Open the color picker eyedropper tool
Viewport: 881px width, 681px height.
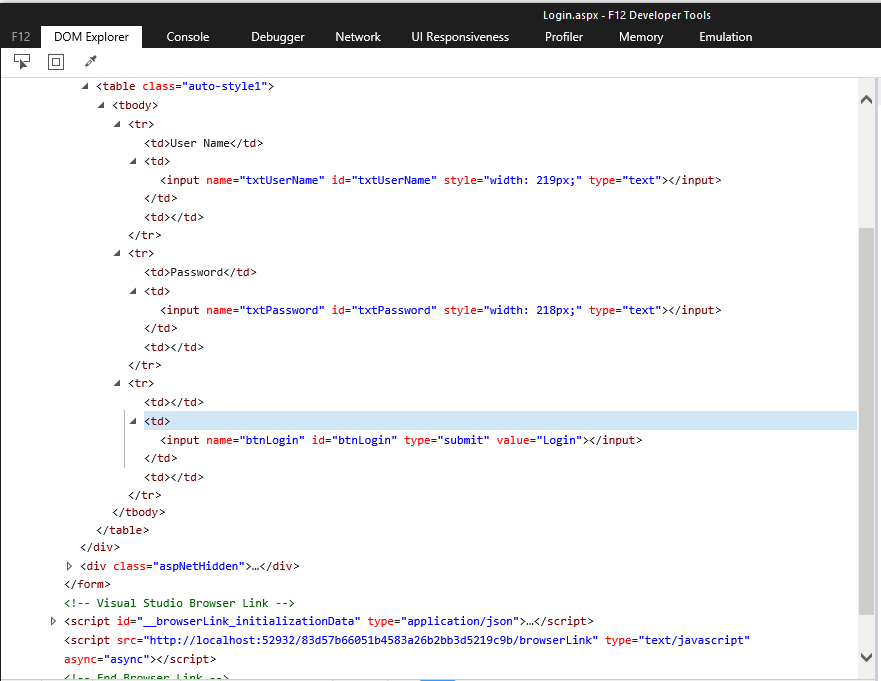90,62
